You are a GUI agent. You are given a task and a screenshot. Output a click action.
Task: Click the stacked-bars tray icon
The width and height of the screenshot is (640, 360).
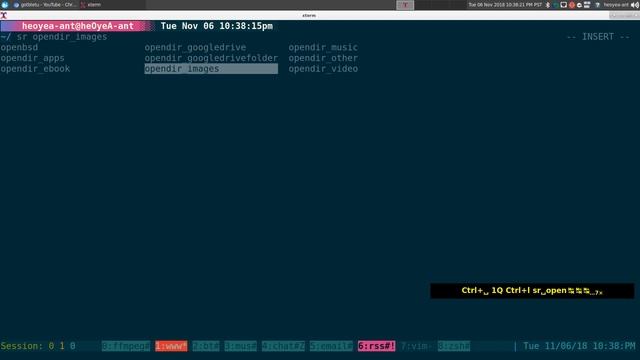(587, 5)
